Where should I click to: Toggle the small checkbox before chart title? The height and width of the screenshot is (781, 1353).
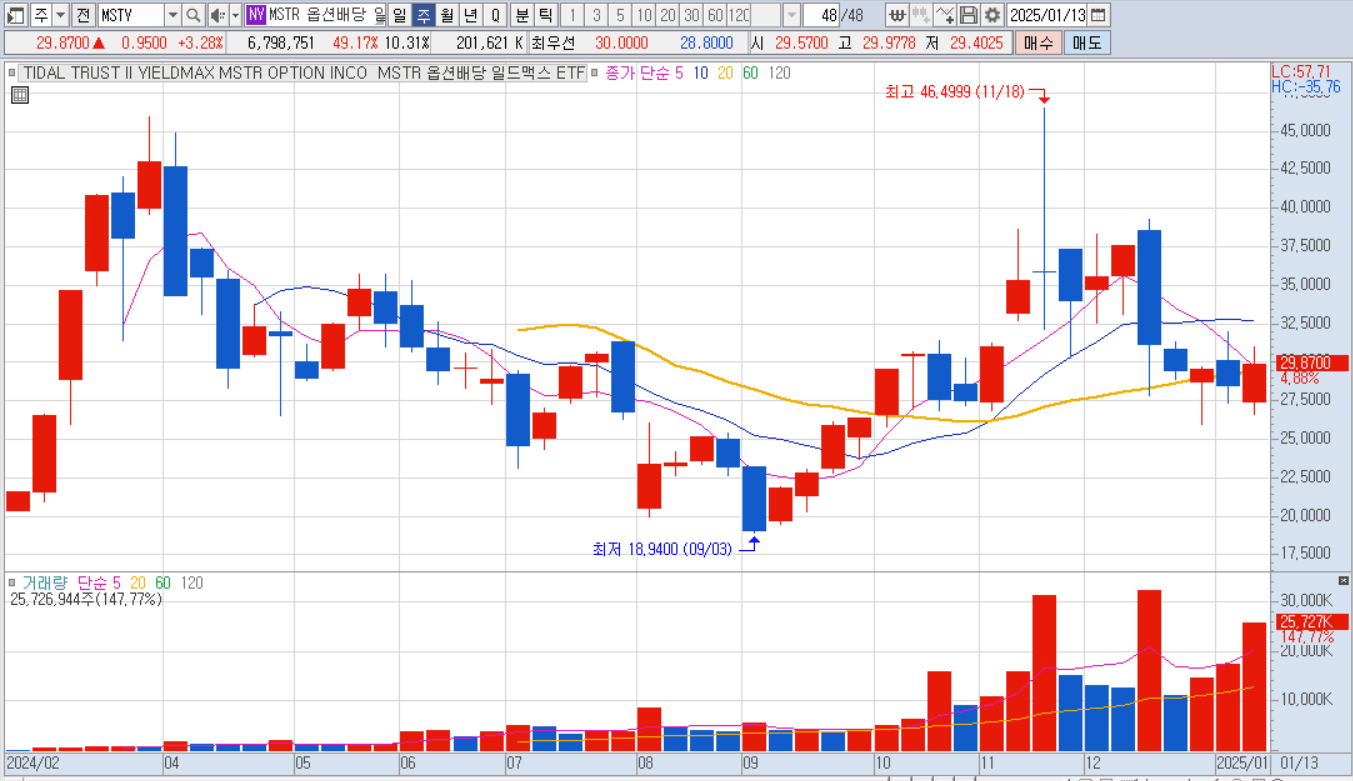[x=12, y=72]
